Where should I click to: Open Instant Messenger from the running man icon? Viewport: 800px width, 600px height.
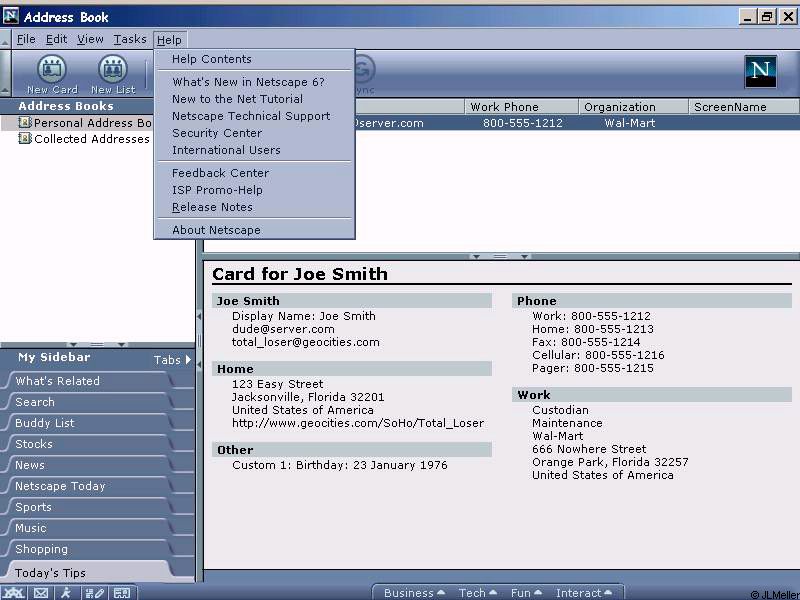coord(66,593)
